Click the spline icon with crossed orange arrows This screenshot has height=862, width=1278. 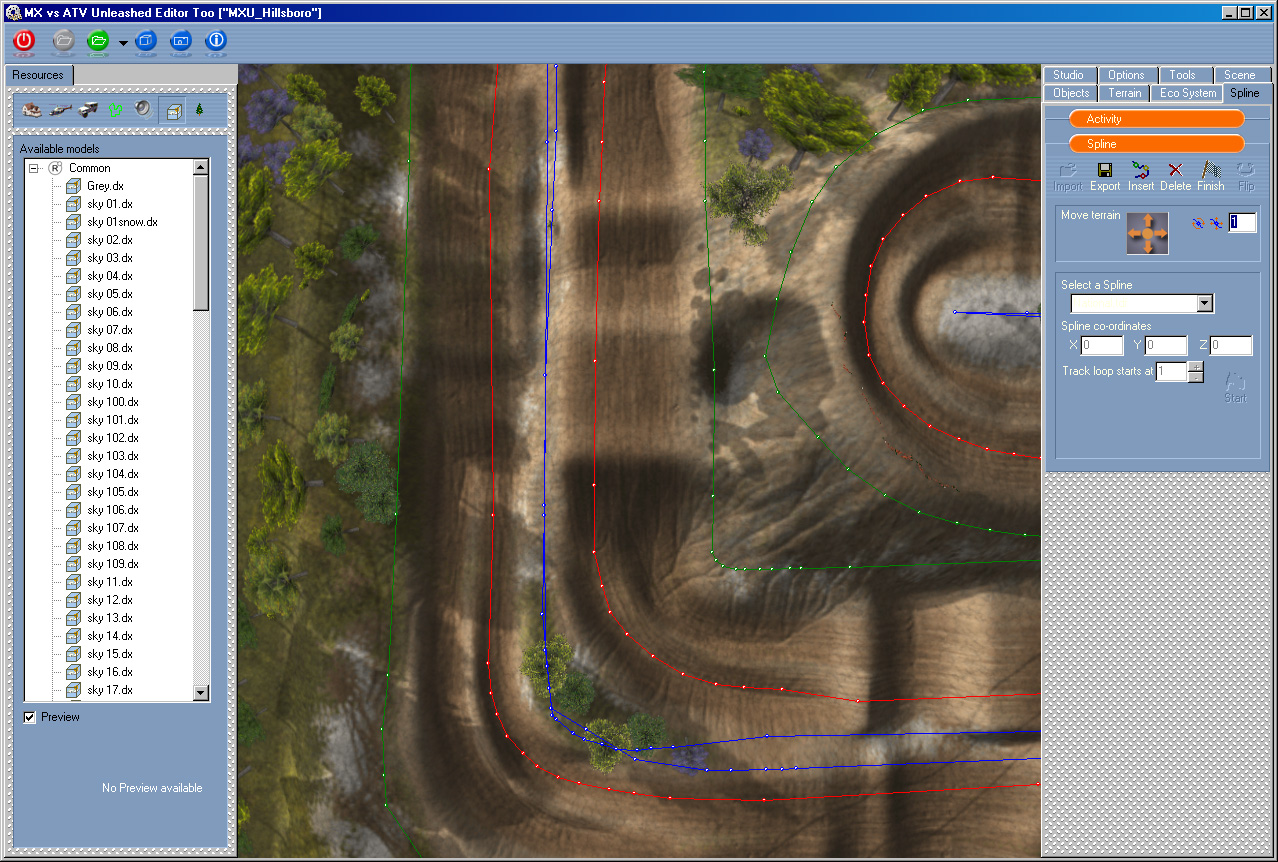click(x=1215, y=223)
